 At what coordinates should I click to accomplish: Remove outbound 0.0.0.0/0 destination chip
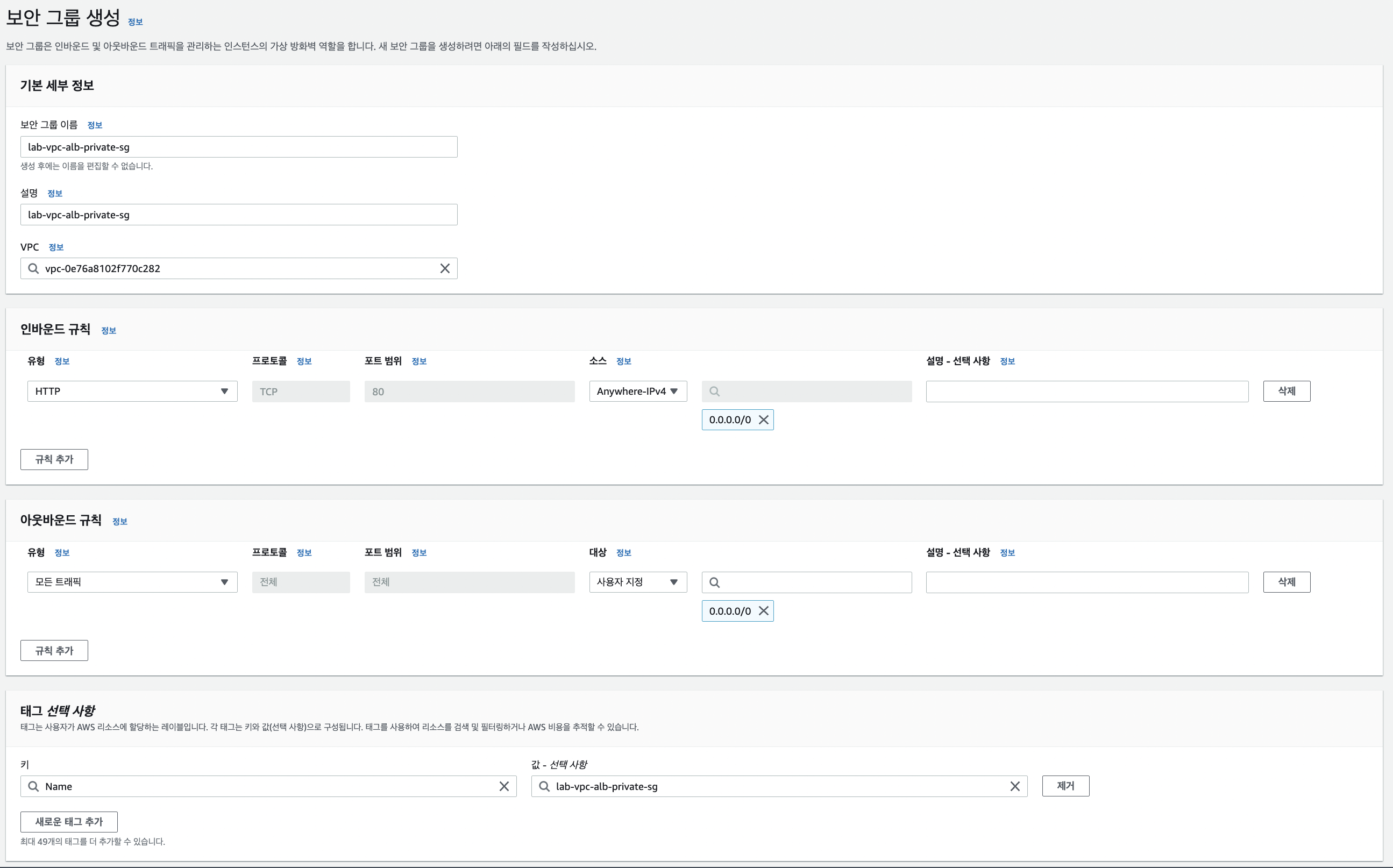(763, 611)
